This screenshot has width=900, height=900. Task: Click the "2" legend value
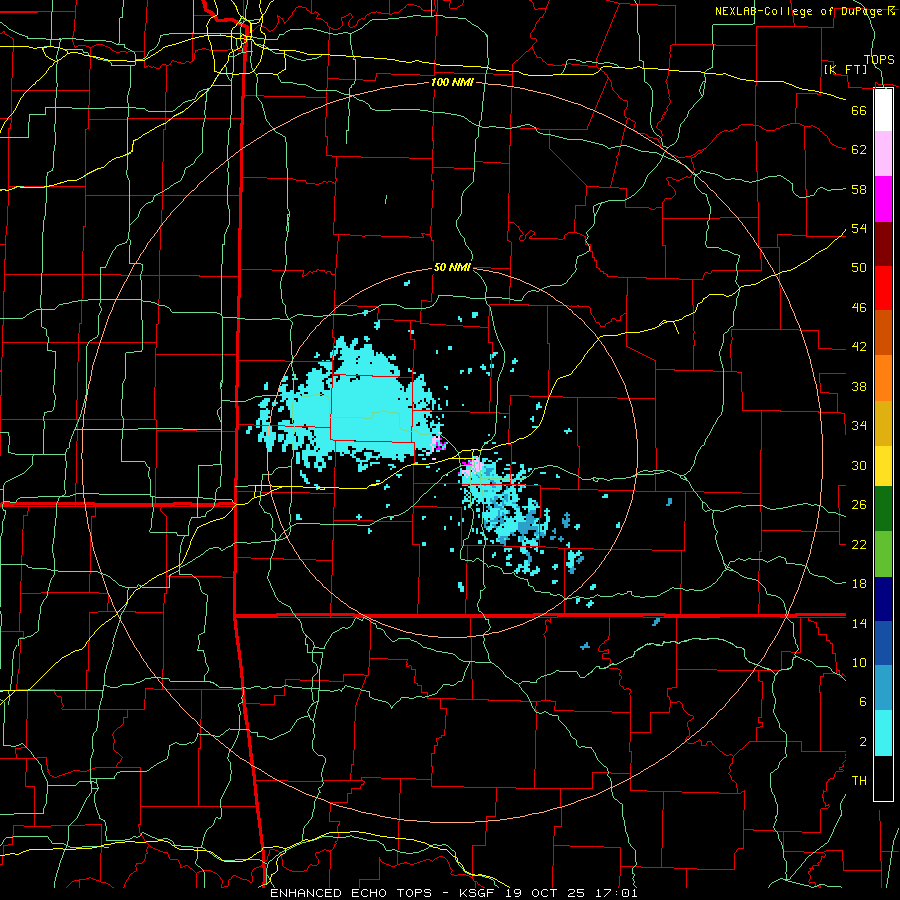tap(863, 742)
